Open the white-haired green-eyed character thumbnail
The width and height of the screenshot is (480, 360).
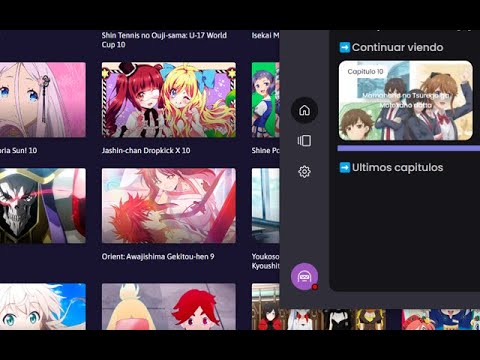point(43,307)
